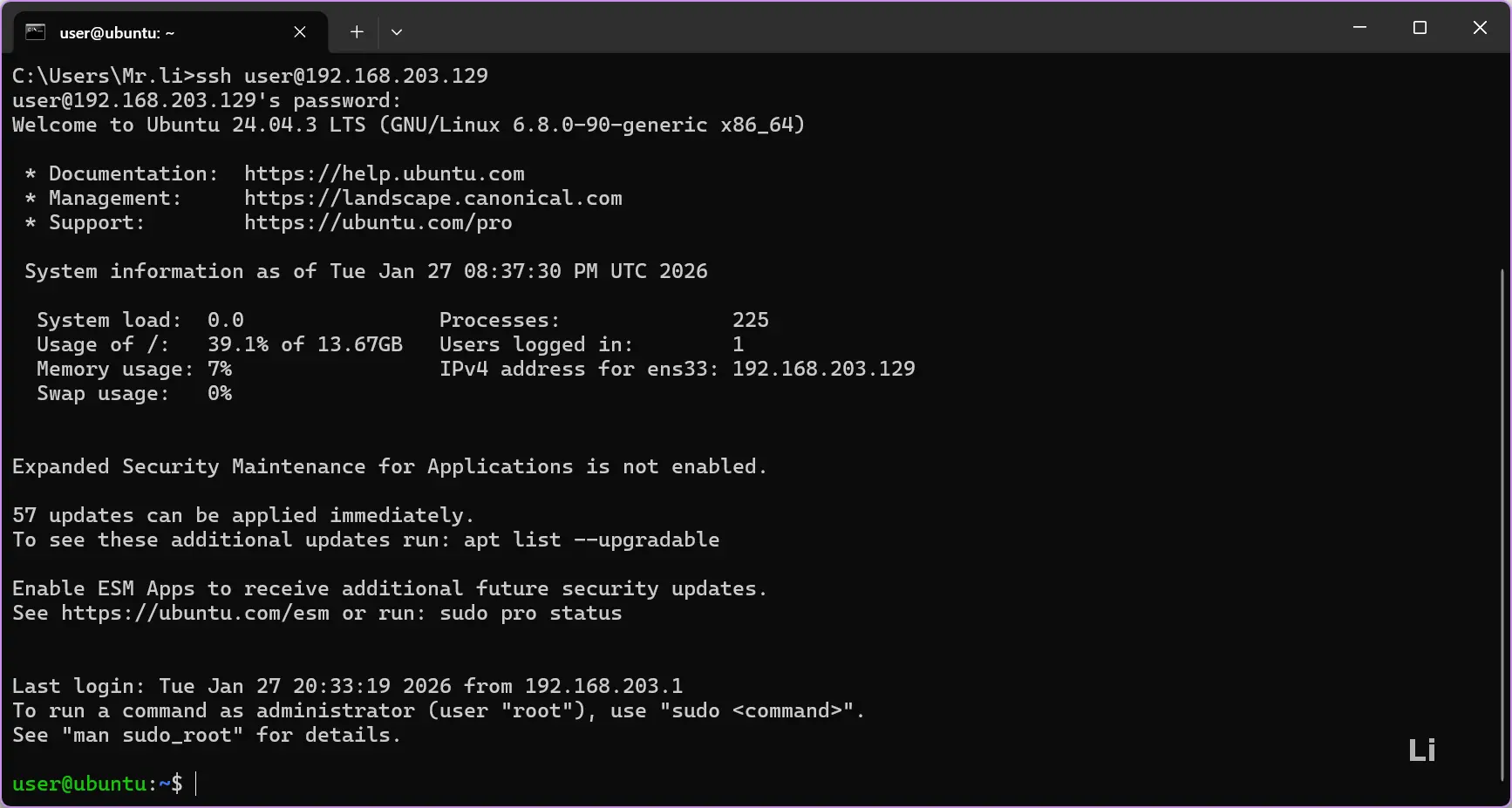1512x808 pixels.
Task: Click the sudo pro status command text
Action: (x=530, y=613)
